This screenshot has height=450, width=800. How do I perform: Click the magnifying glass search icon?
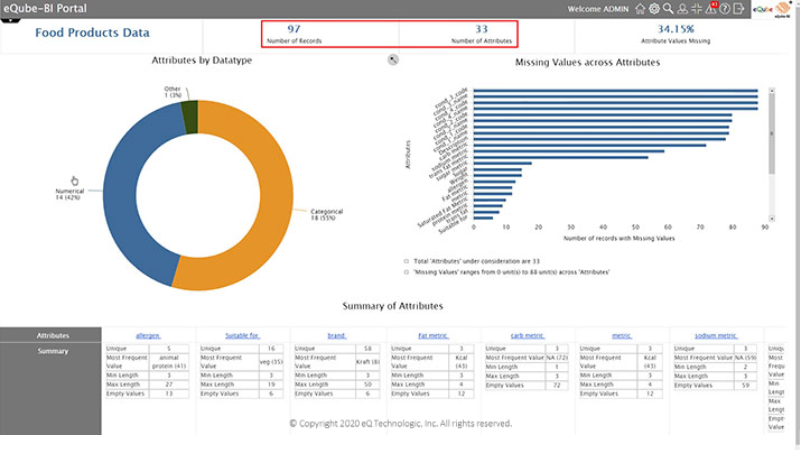point(667,9)
